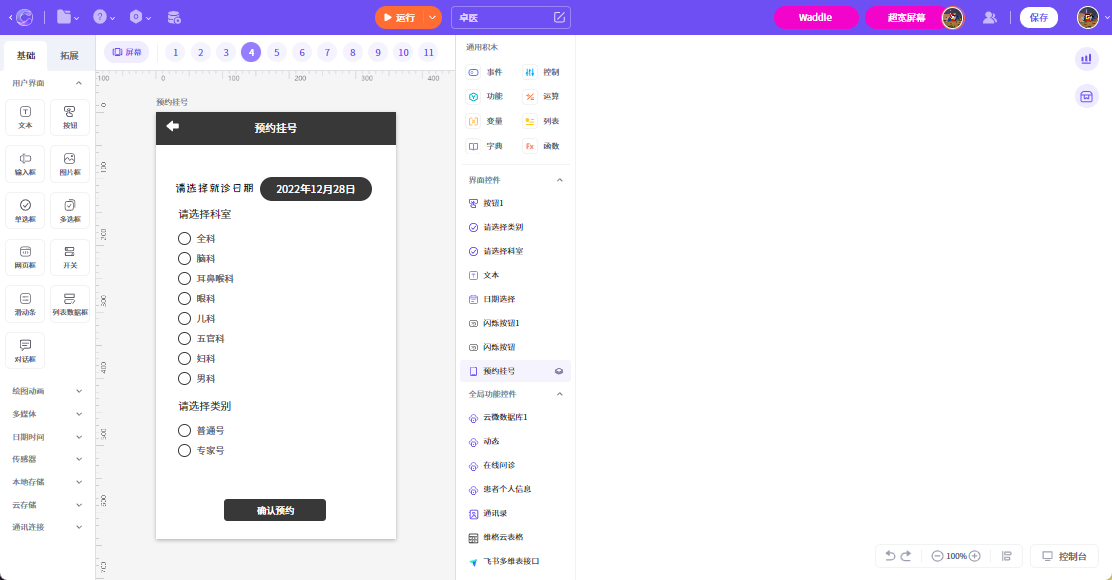Click the back arrow in 预约挂号 header
Image resolution: width=1112 pixels, height=580 pixels.
tap(172, 126)
